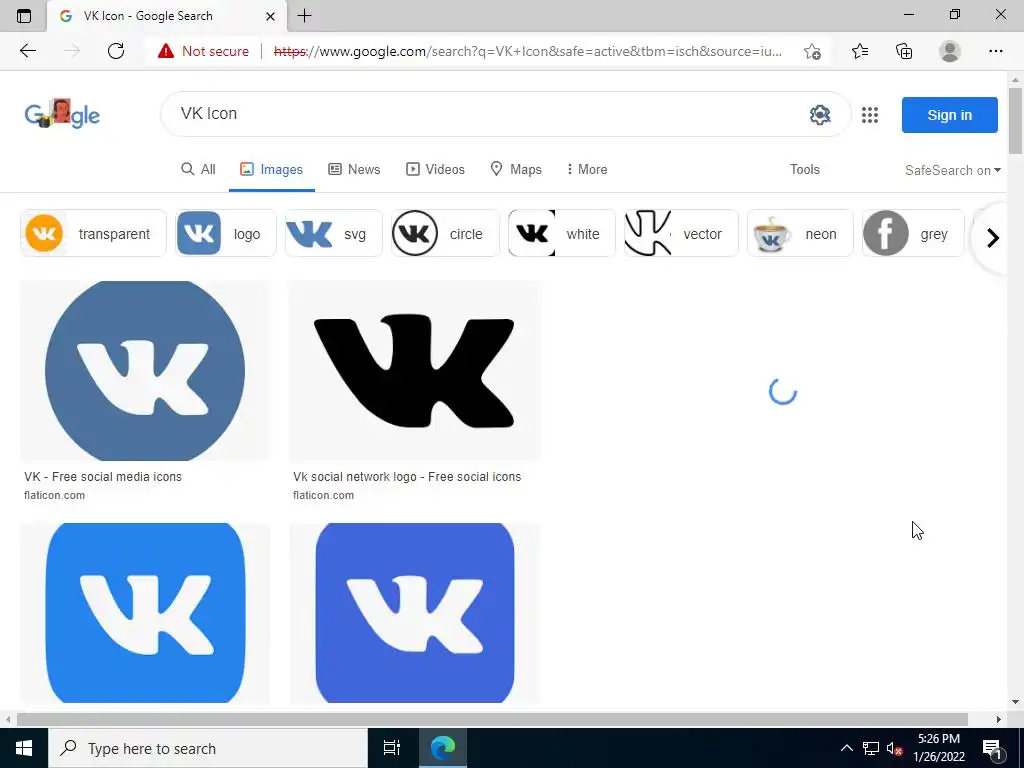Open the SafeSearch on dropdown

click(952, 170)
